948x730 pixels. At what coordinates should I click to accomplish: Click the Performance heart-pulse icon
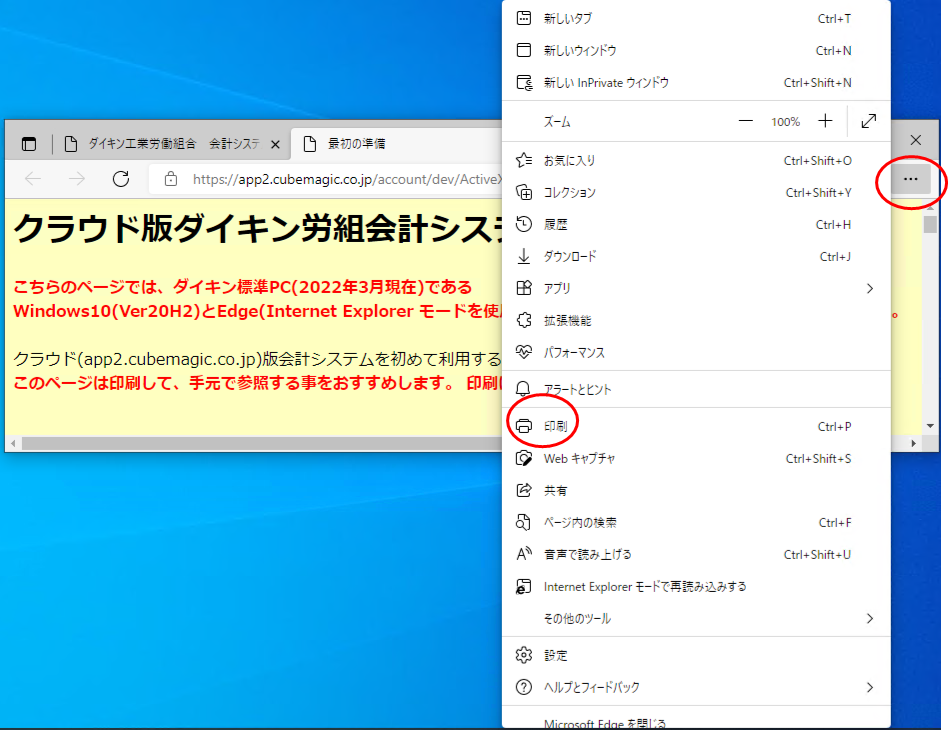click(523, 353)
